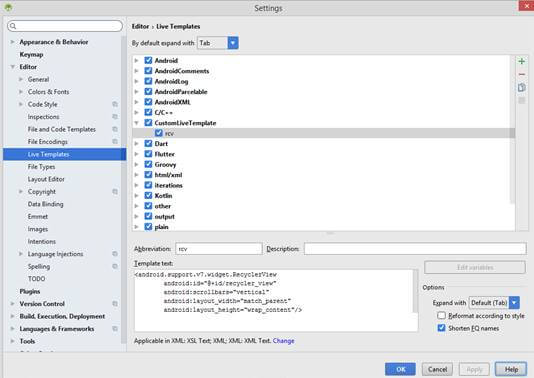The image size is (534, 378).
Task: Expand the Android template group arrow
Action: tap(136, 60)
